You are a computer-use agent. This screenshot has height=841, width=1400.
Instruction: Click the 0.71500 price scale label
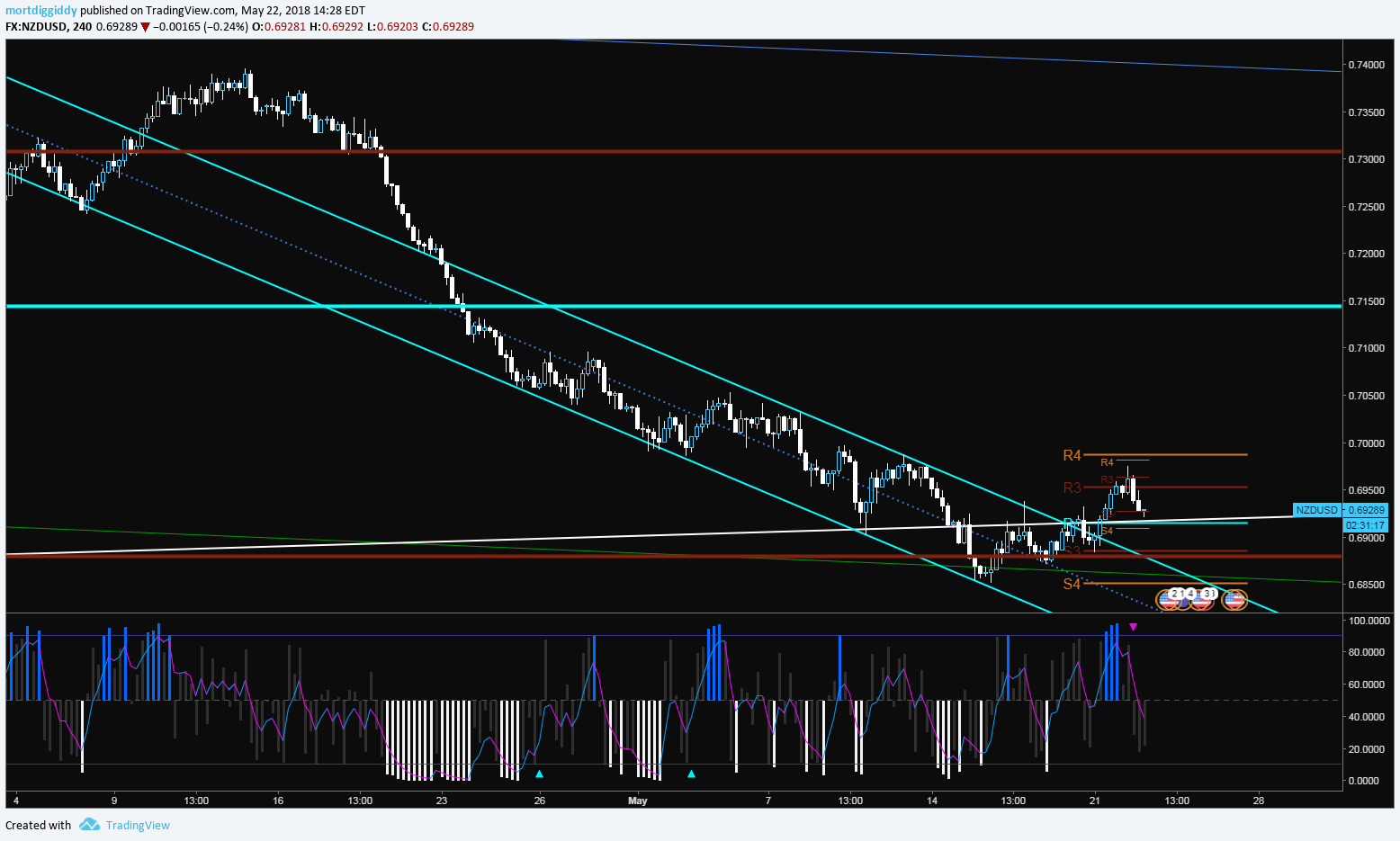point(1366,301)
